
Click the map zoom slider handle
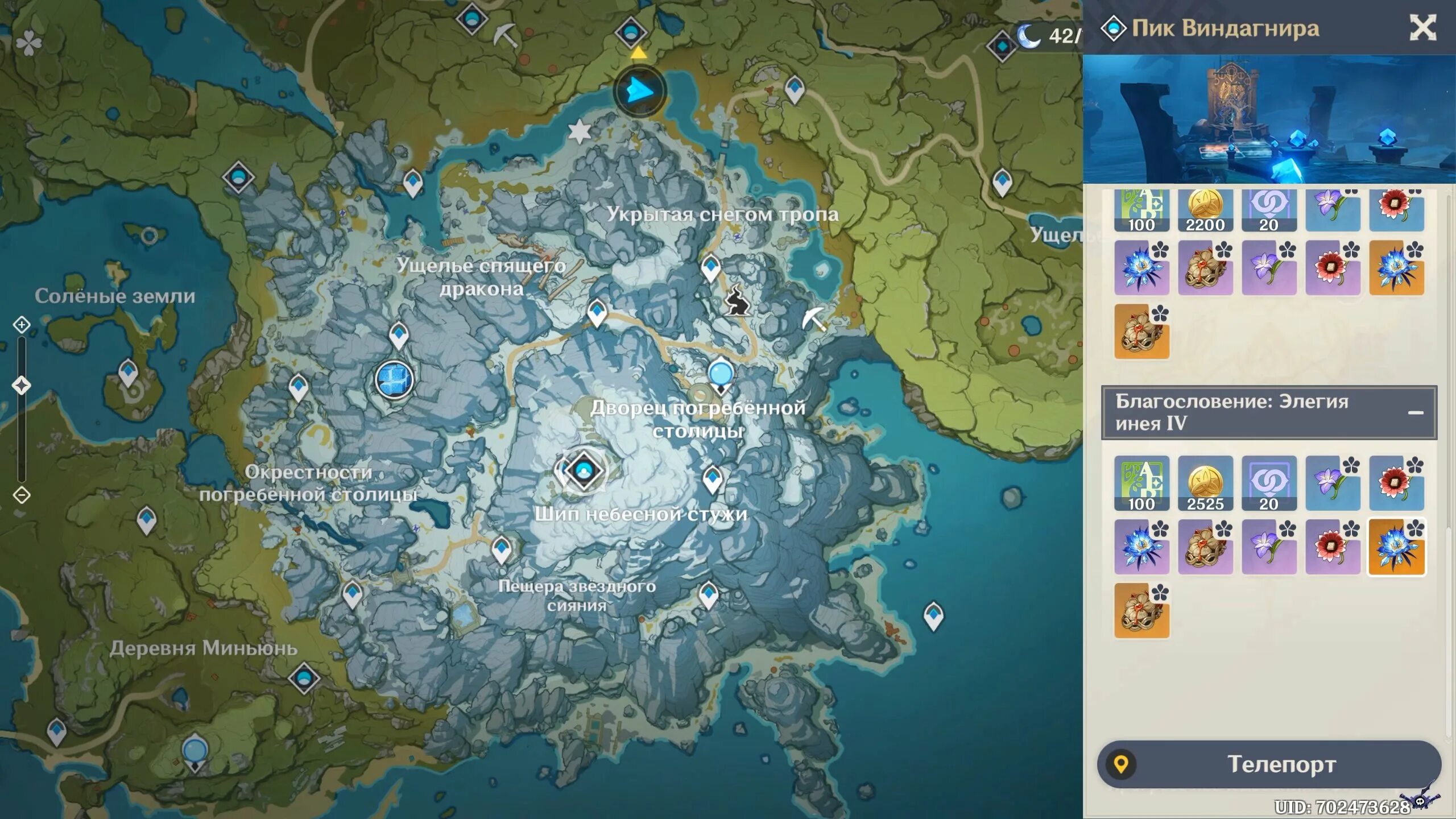(22, 385)
